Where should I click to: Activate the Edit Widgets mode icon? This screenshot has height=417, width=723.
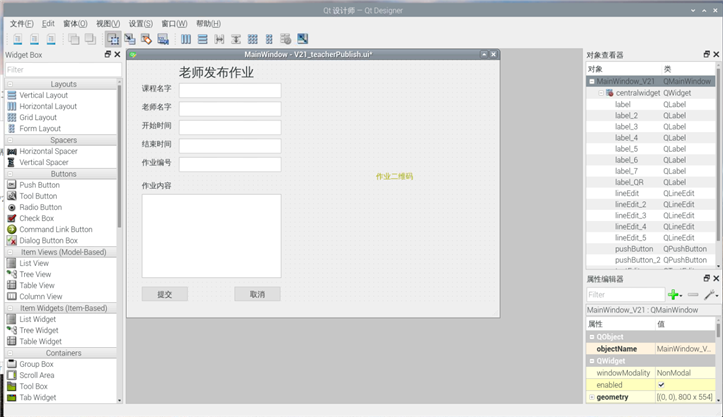113,39
